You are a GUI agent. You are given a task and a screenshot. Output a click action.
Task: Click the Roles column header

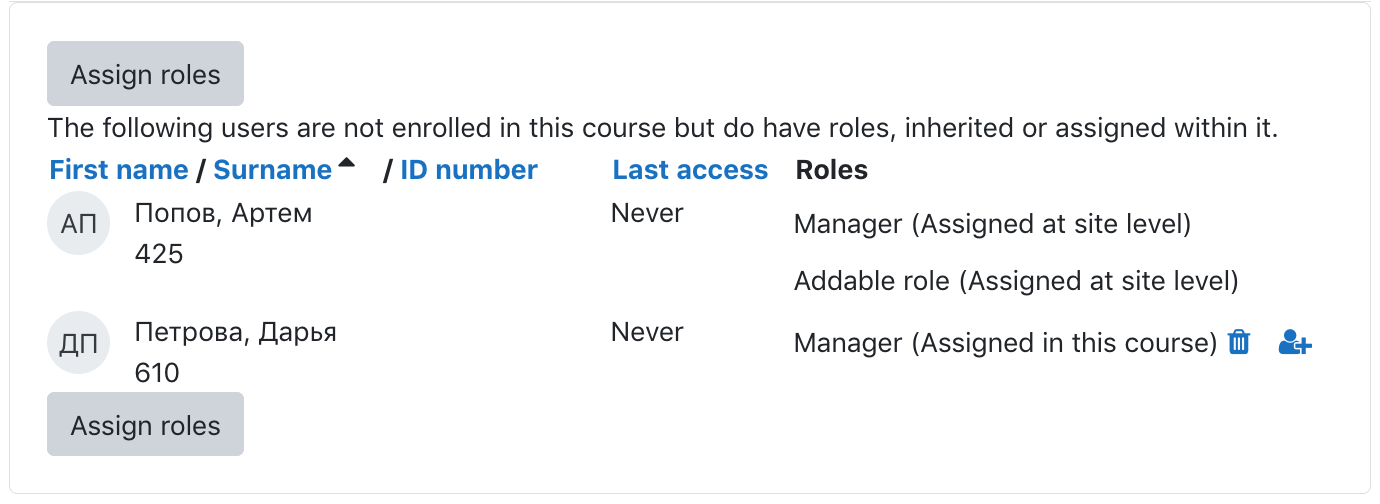point(831,170)
